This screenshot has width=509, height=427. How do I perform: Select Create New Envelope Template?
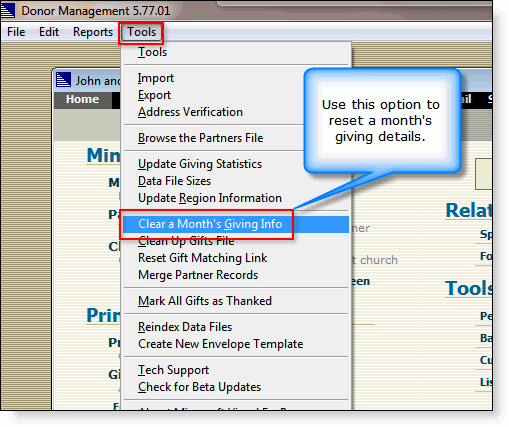click(221, 344)
